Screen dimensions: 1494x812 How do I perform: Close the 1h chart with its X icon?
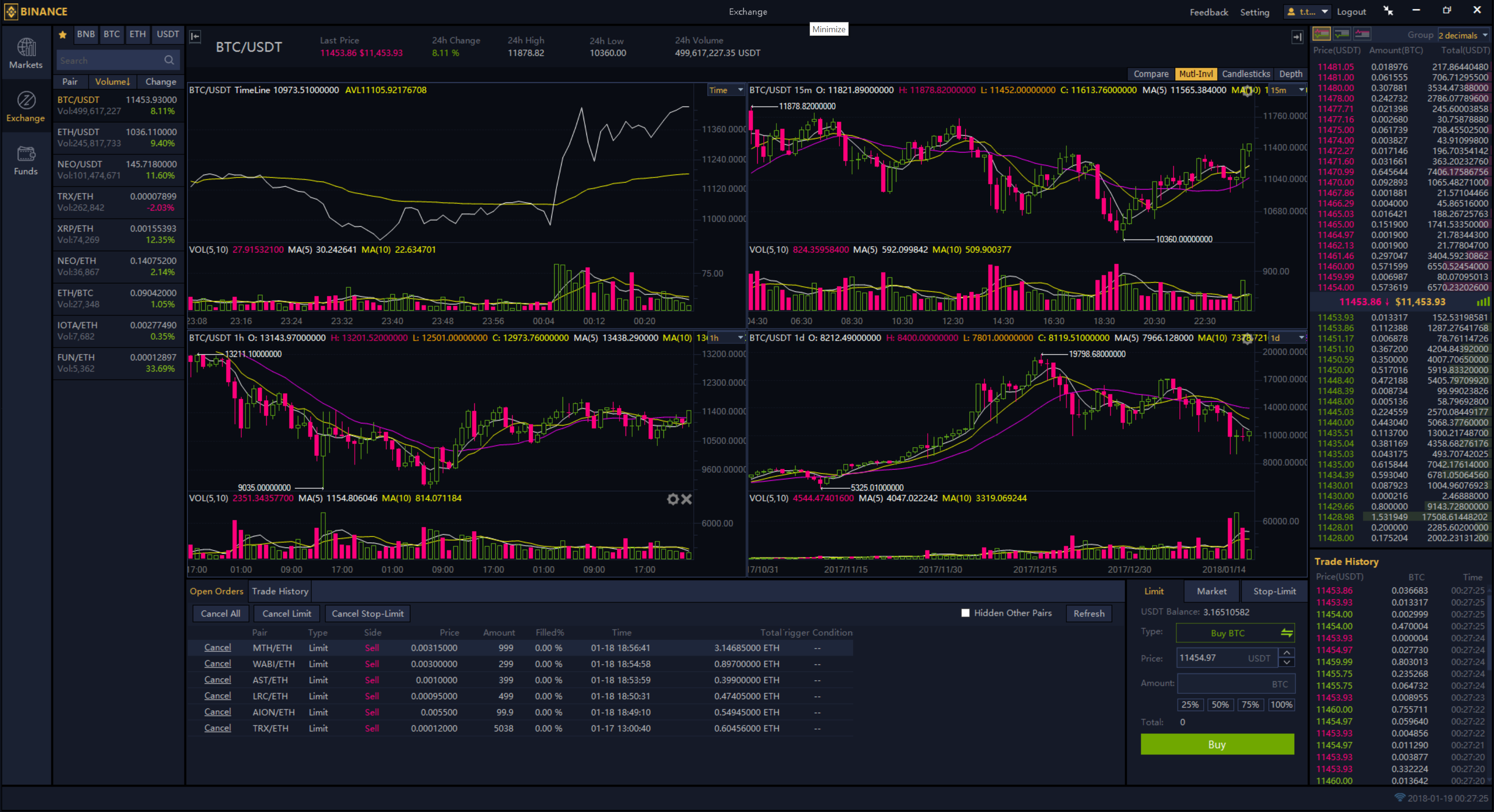tap(687, 498)
